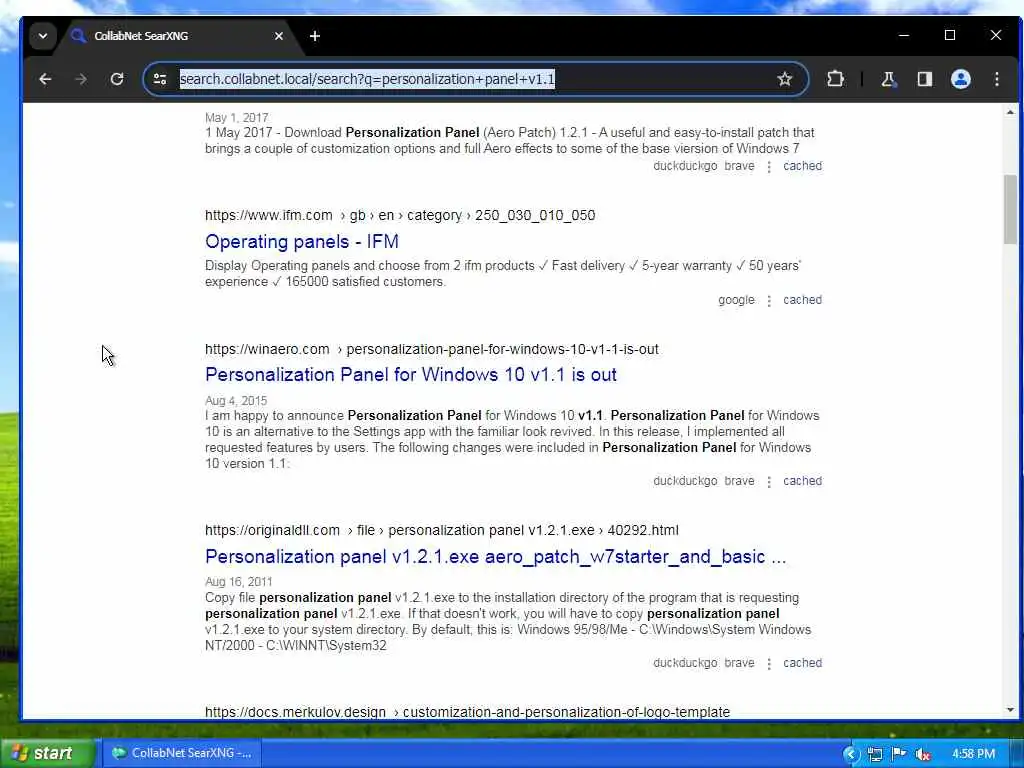
Task: Open a new tab with plus button
Action: [x=315, y=36]
